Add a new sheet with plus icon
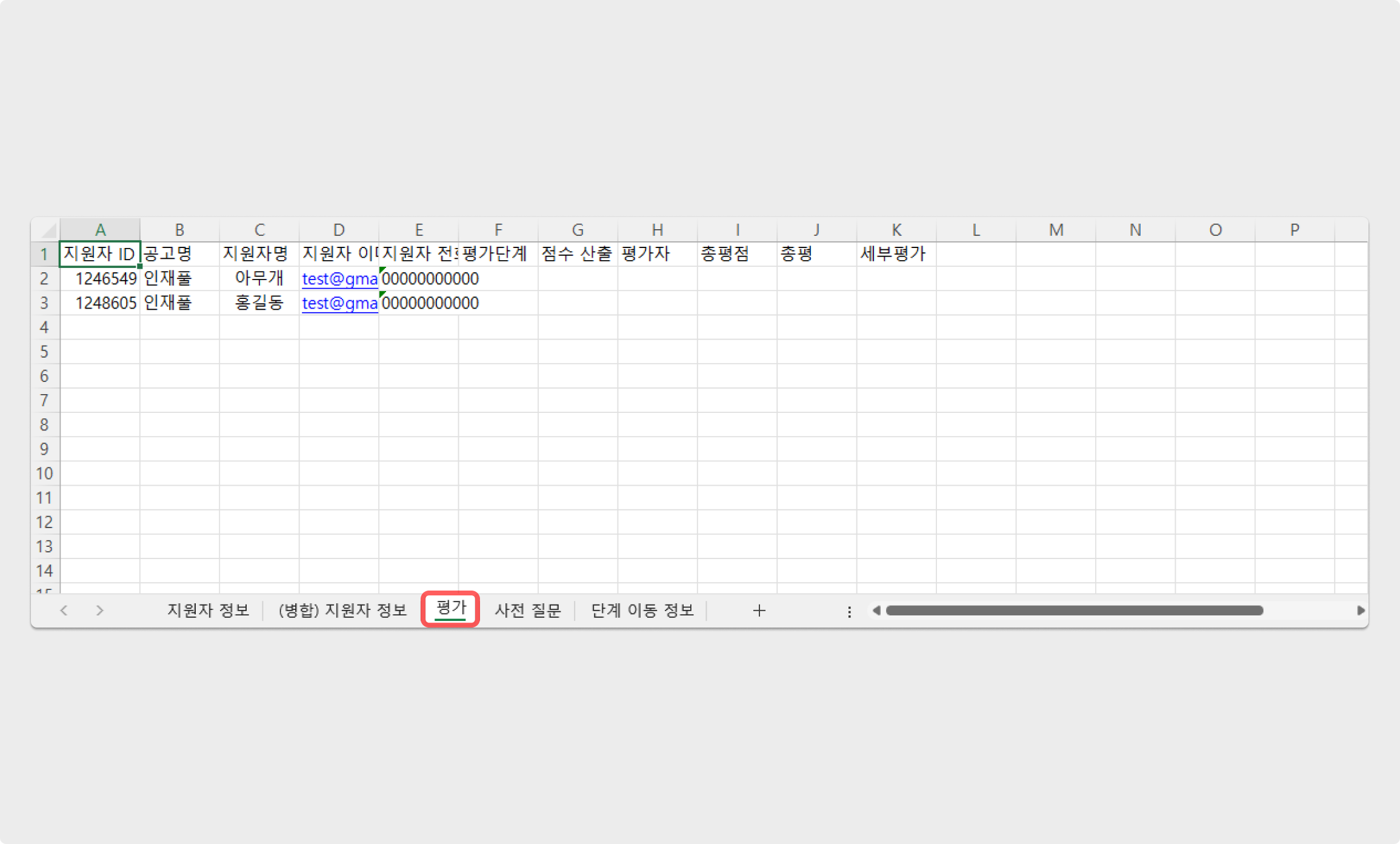Screen dimensions: 1400x844 pyautogui.click(x=759, y=611)
